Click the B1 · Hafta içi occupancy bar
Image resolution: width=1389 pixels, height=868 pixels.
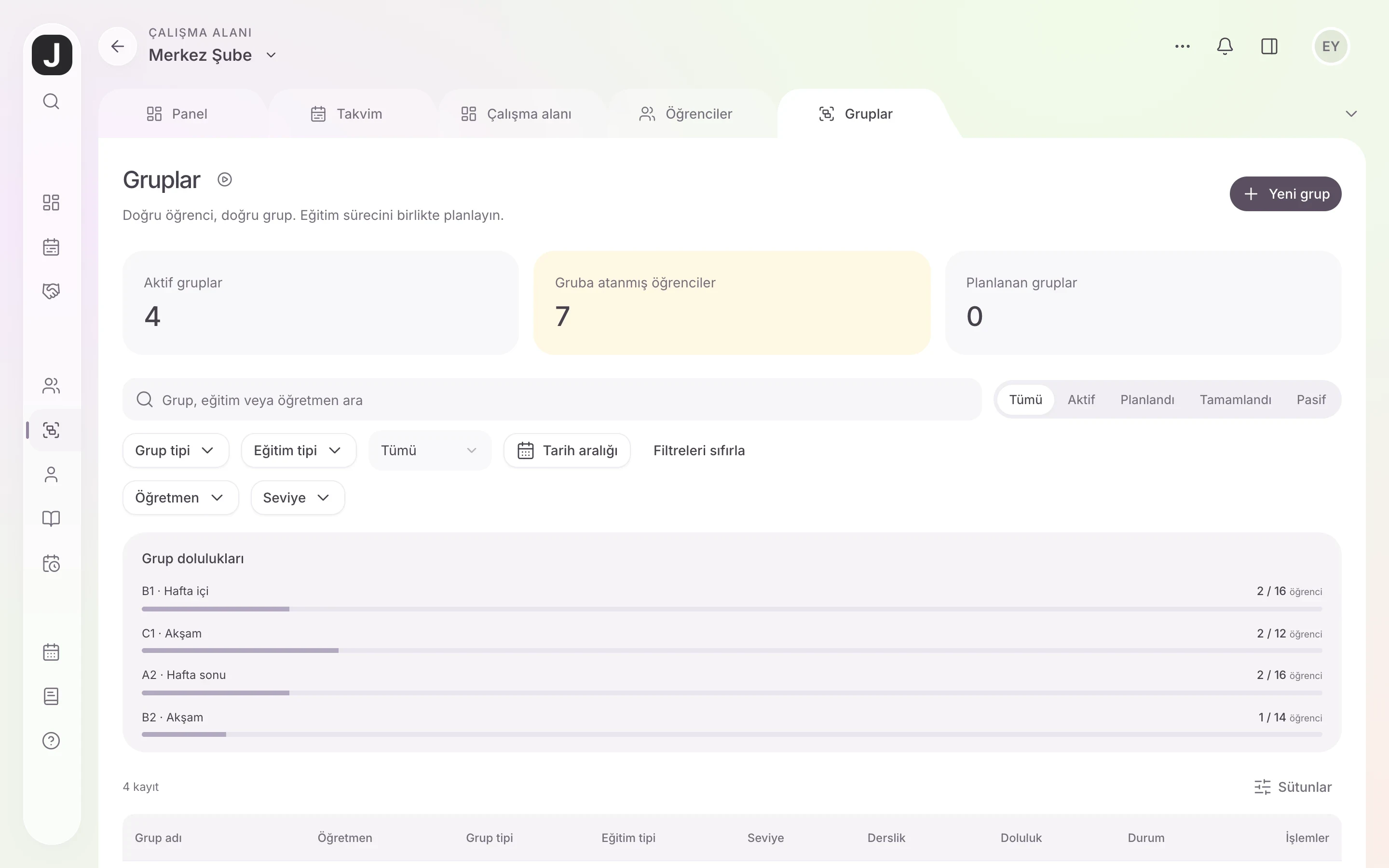(x=732, y=609)
